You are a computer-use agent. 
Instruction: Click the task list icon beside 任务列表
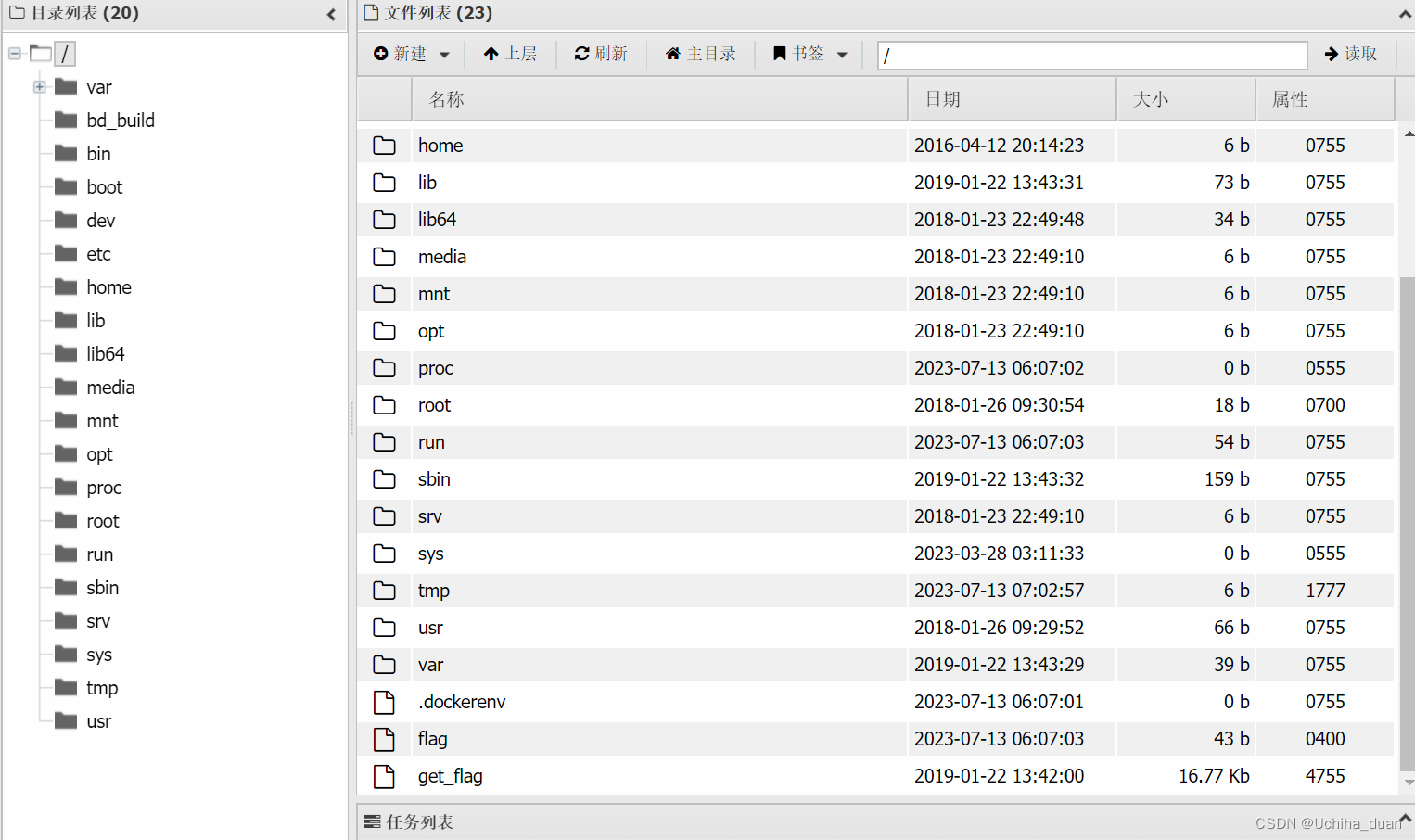pyautogui.click(x=373, y=821)
